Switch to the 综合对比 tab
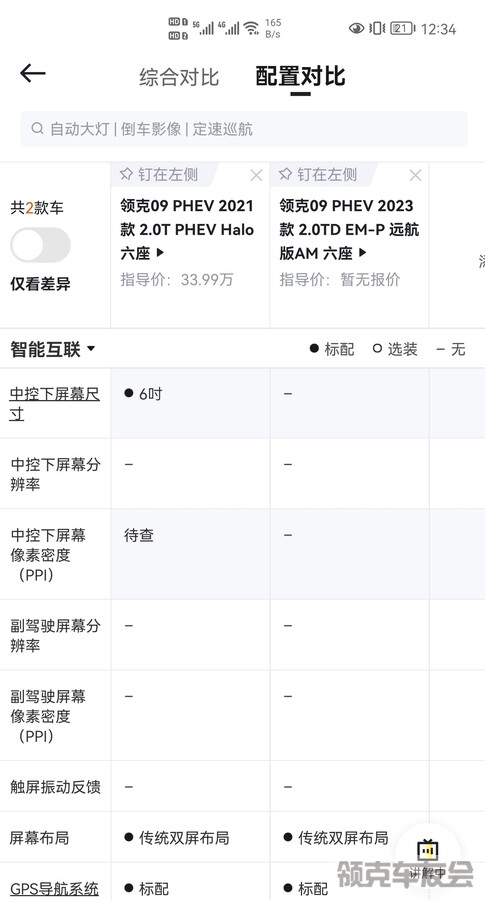 point(179,77)
